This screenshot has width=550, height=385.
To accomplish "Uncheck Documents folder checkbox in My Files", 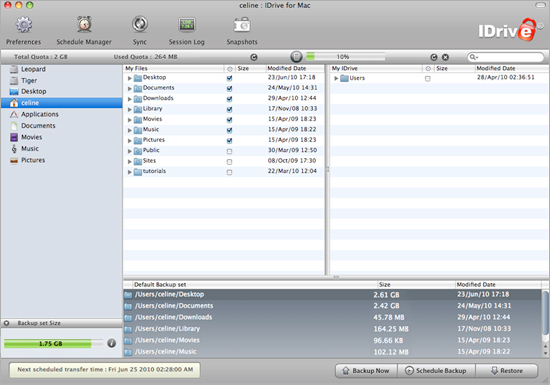I will pyautogui.click(x=229, y=89).
